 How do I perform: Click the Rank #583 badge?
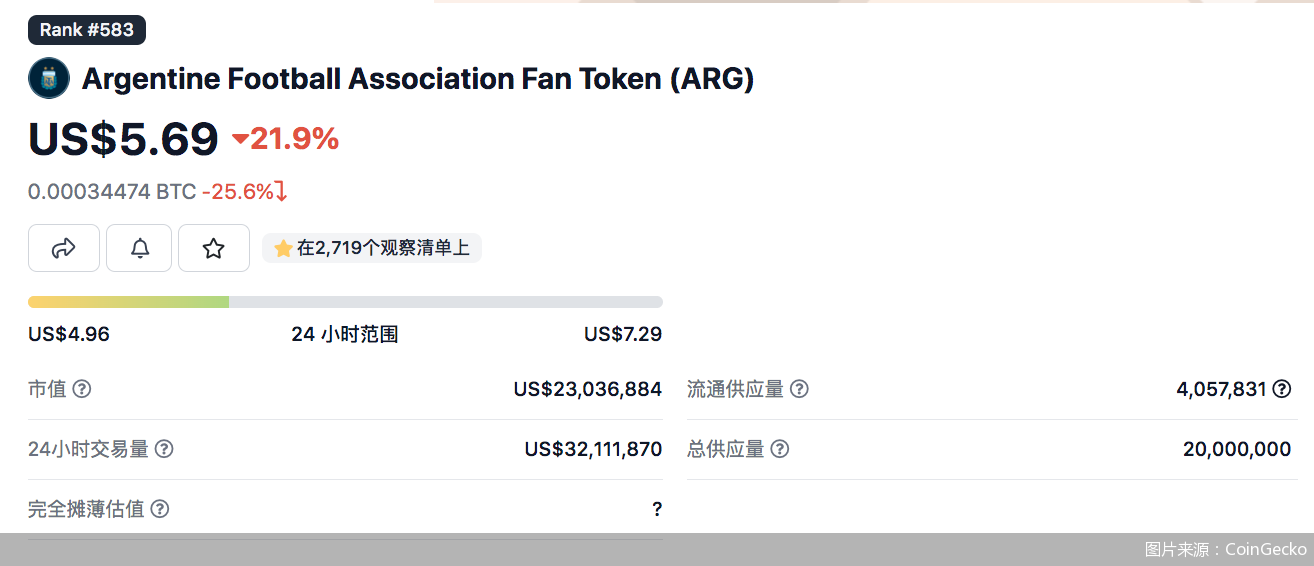[87, 30]
